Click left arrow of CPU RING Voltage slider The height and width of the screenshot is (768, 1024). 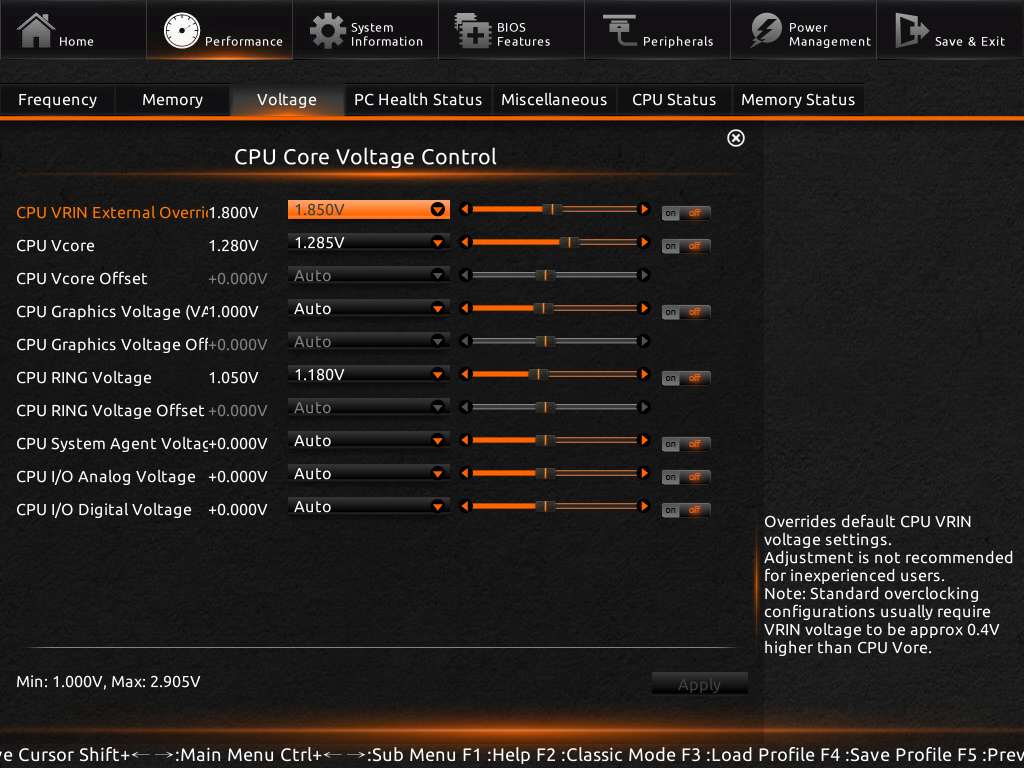point(464,375)
